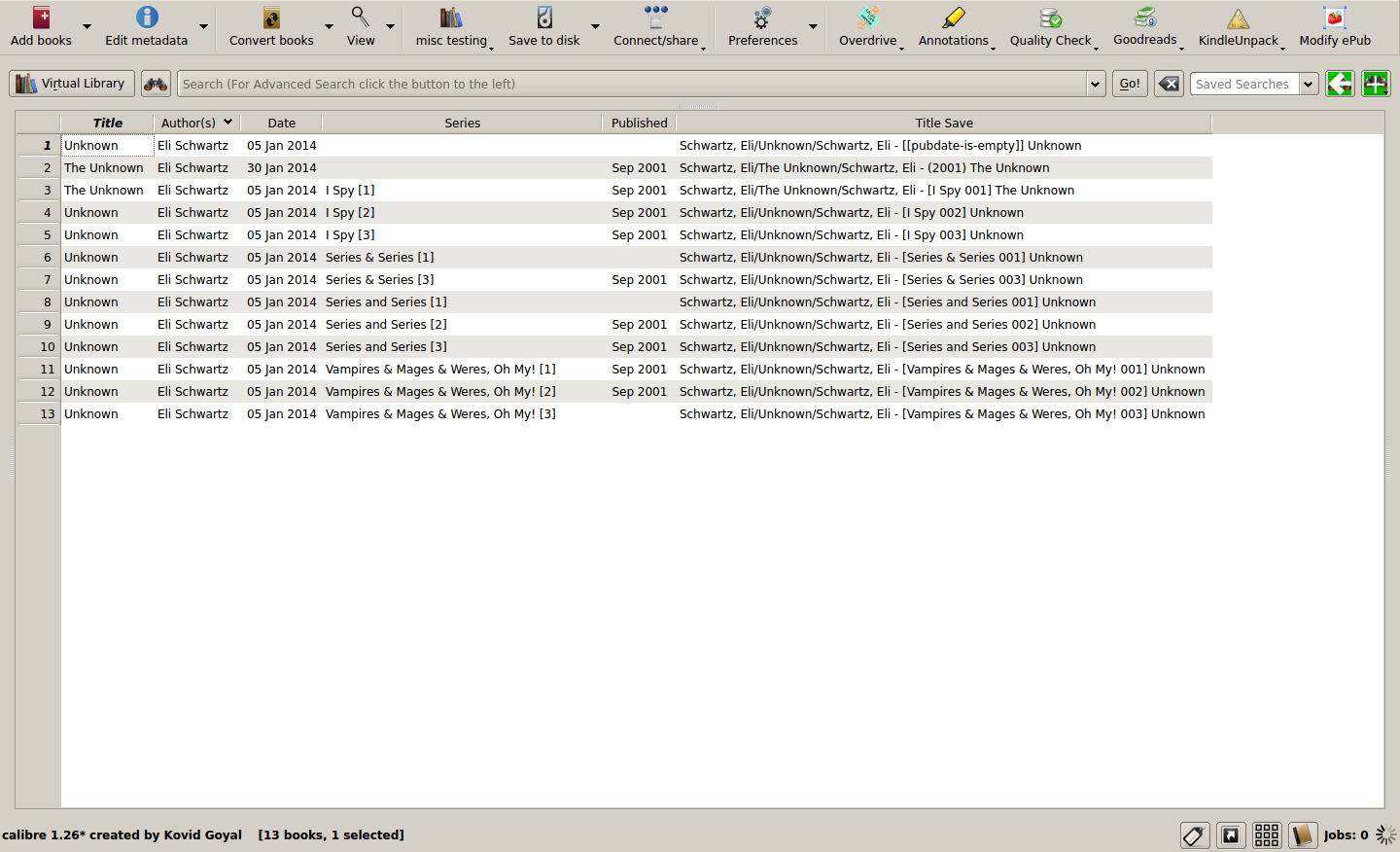Sort by the Title column header
This screenshot has width=1400, height=852.
[108, 123]
